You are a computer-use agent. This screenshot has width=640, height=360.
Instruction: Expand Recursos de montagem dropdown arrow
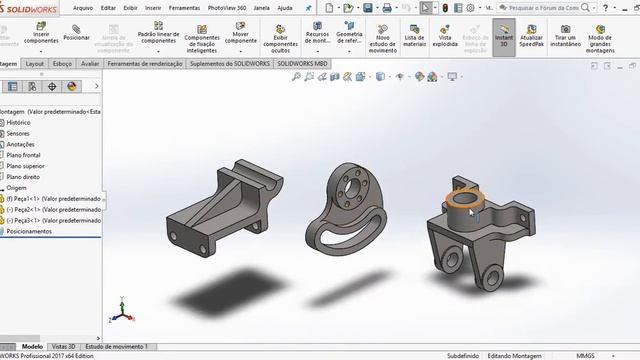tap(317, 51)
